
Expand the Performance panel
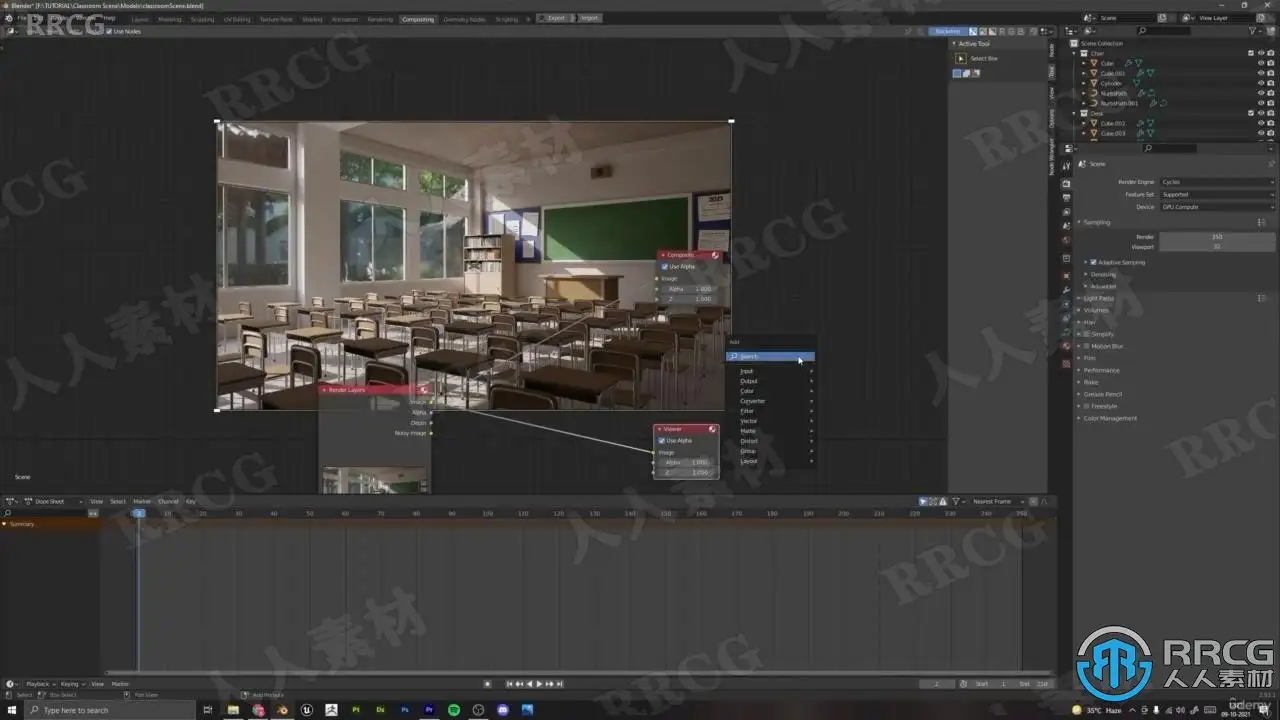(x=1101, y=370)
